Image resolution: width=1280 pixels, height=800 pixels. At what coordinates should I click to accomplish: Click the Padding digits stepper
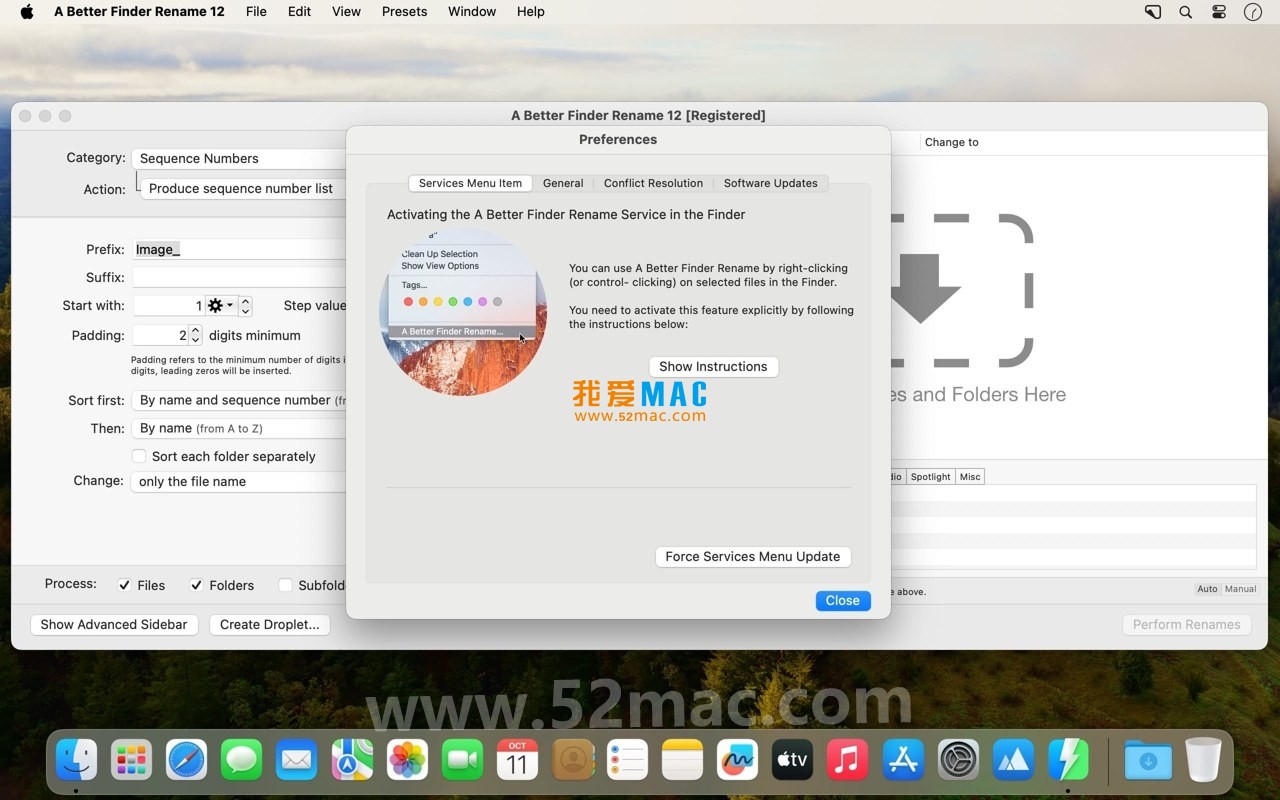point(196,335)
